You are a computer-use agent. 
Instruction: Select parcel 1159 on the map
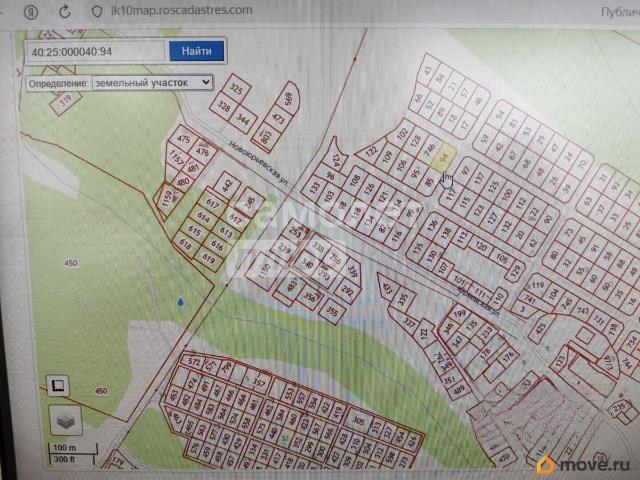click(x=167, y=199)
